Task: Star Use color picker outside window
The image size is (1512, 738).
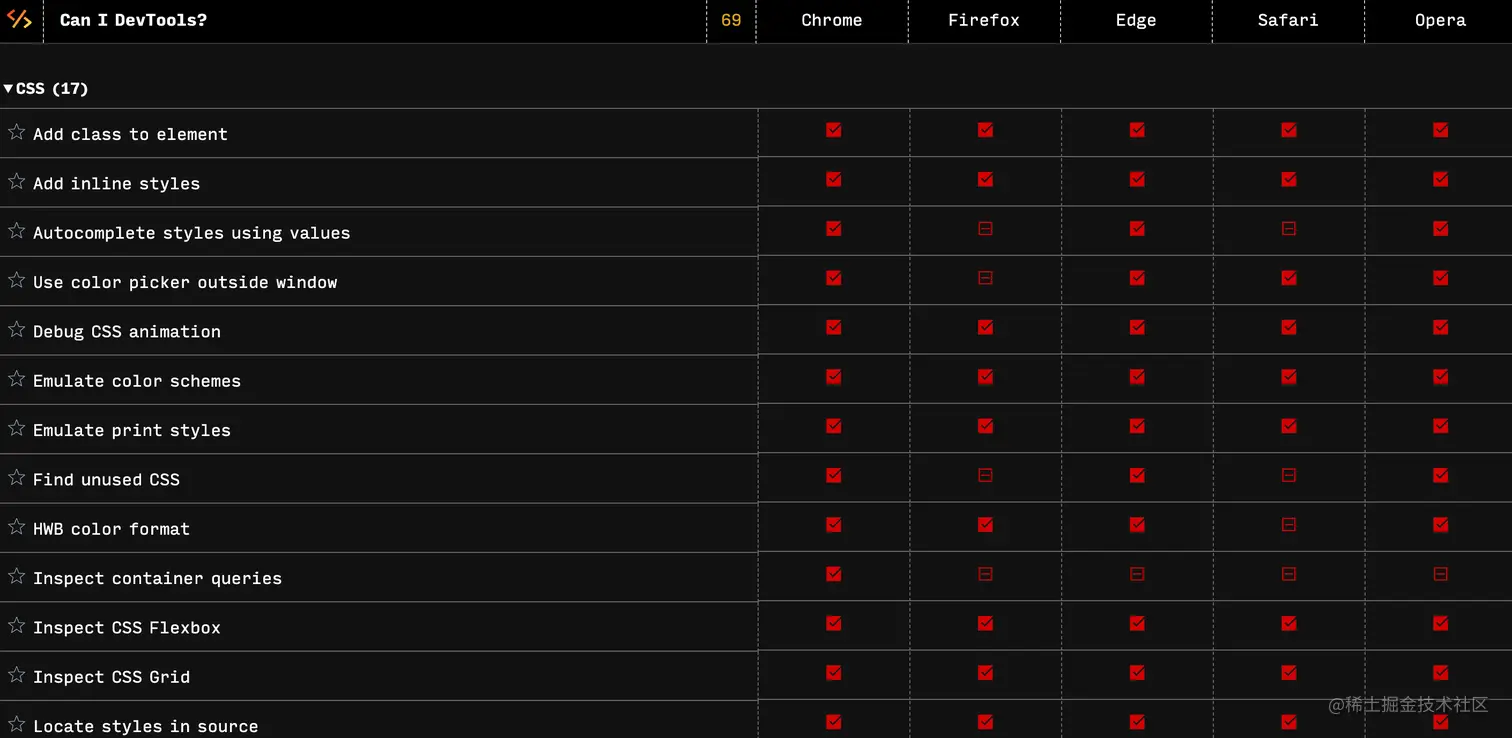Action: pos(16,280)
